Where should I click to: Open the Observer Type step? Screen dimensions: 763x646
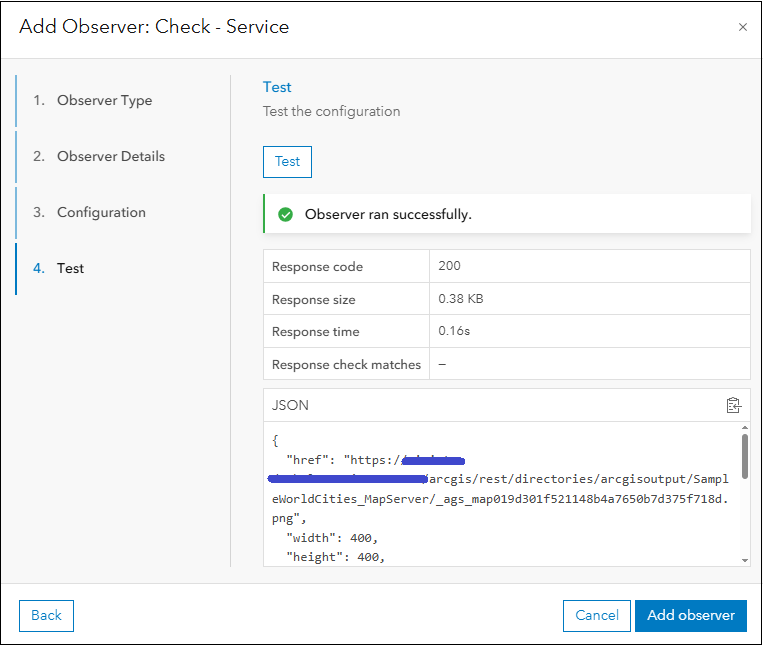104,100
